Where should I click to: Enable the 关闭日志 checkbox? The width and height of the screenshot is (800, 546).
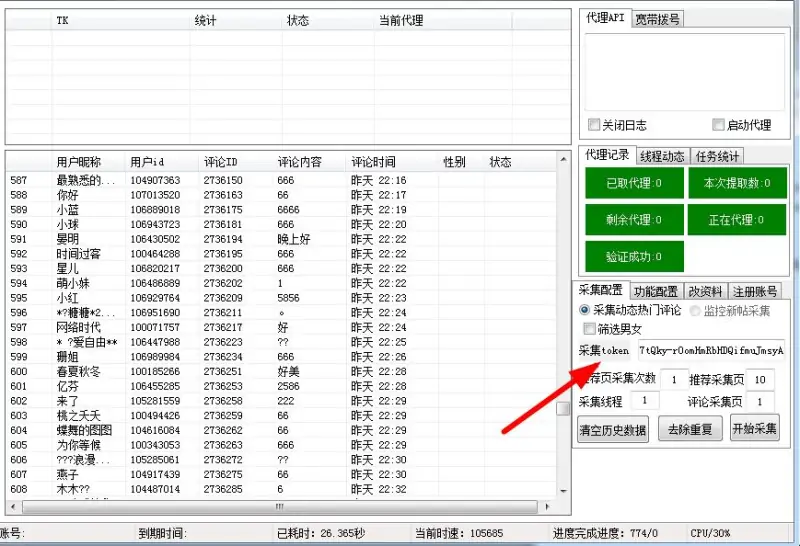click(594, 125)
